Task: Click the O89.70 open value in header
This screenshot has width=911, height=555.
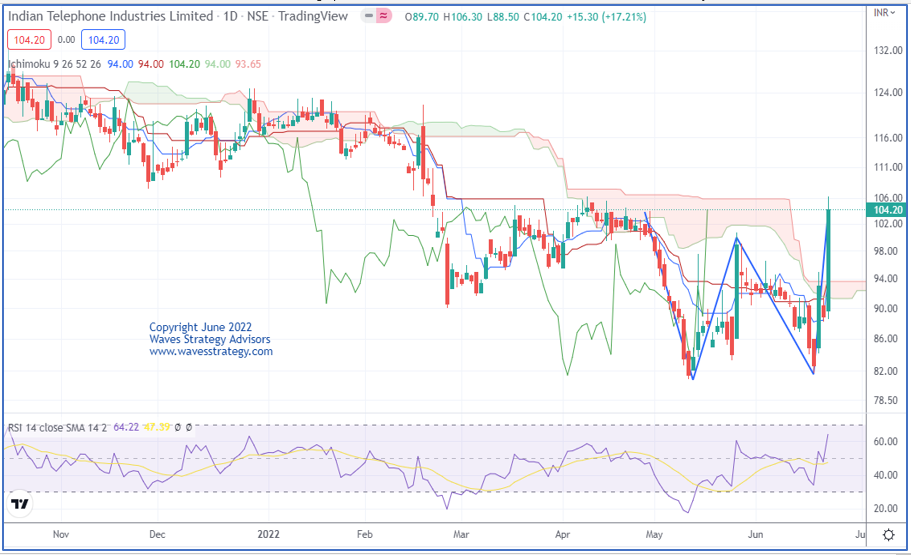Action: 422,17
